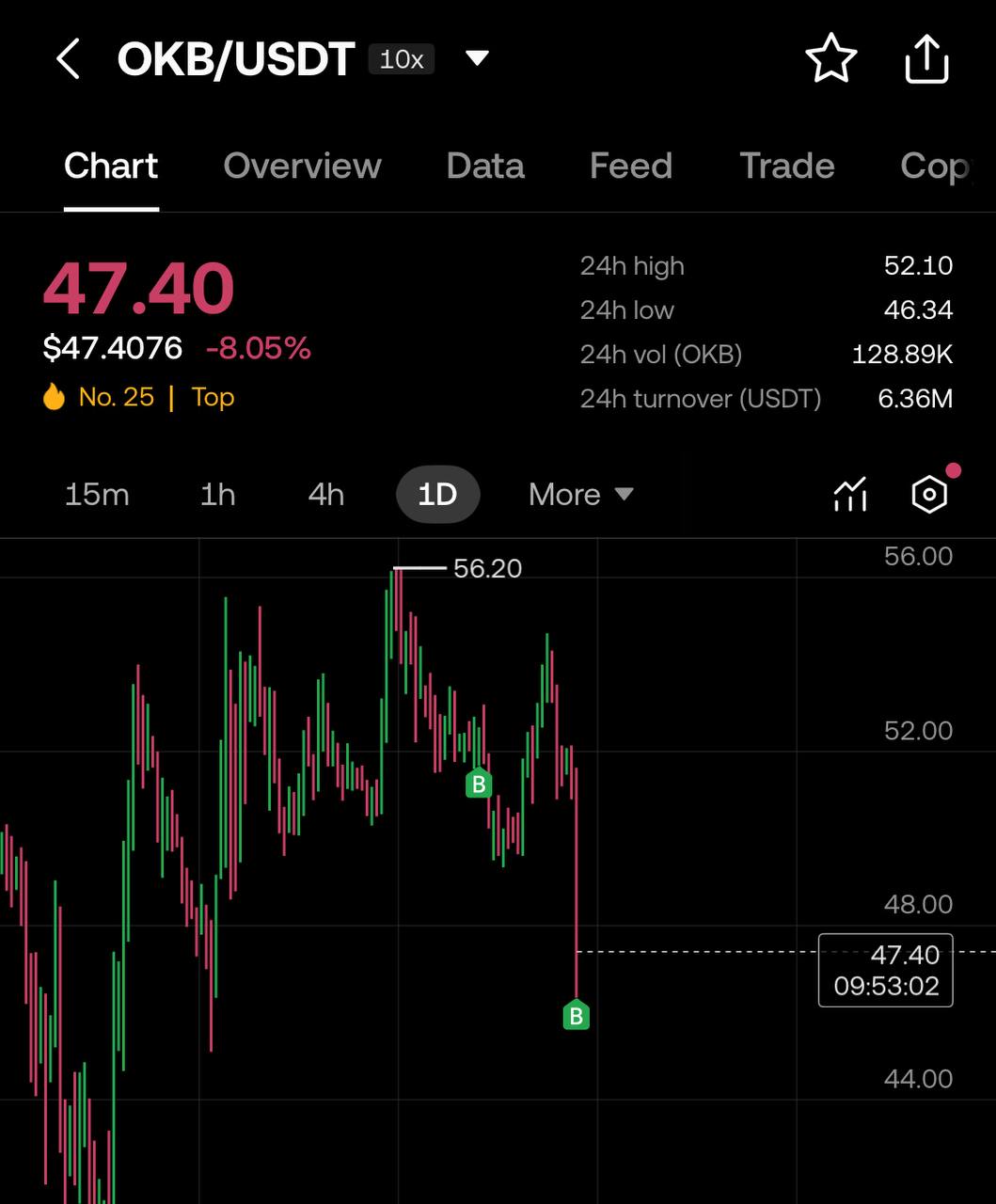Open the share icon
Viewport: 996px width, 1204px height.
pos(926,59)
